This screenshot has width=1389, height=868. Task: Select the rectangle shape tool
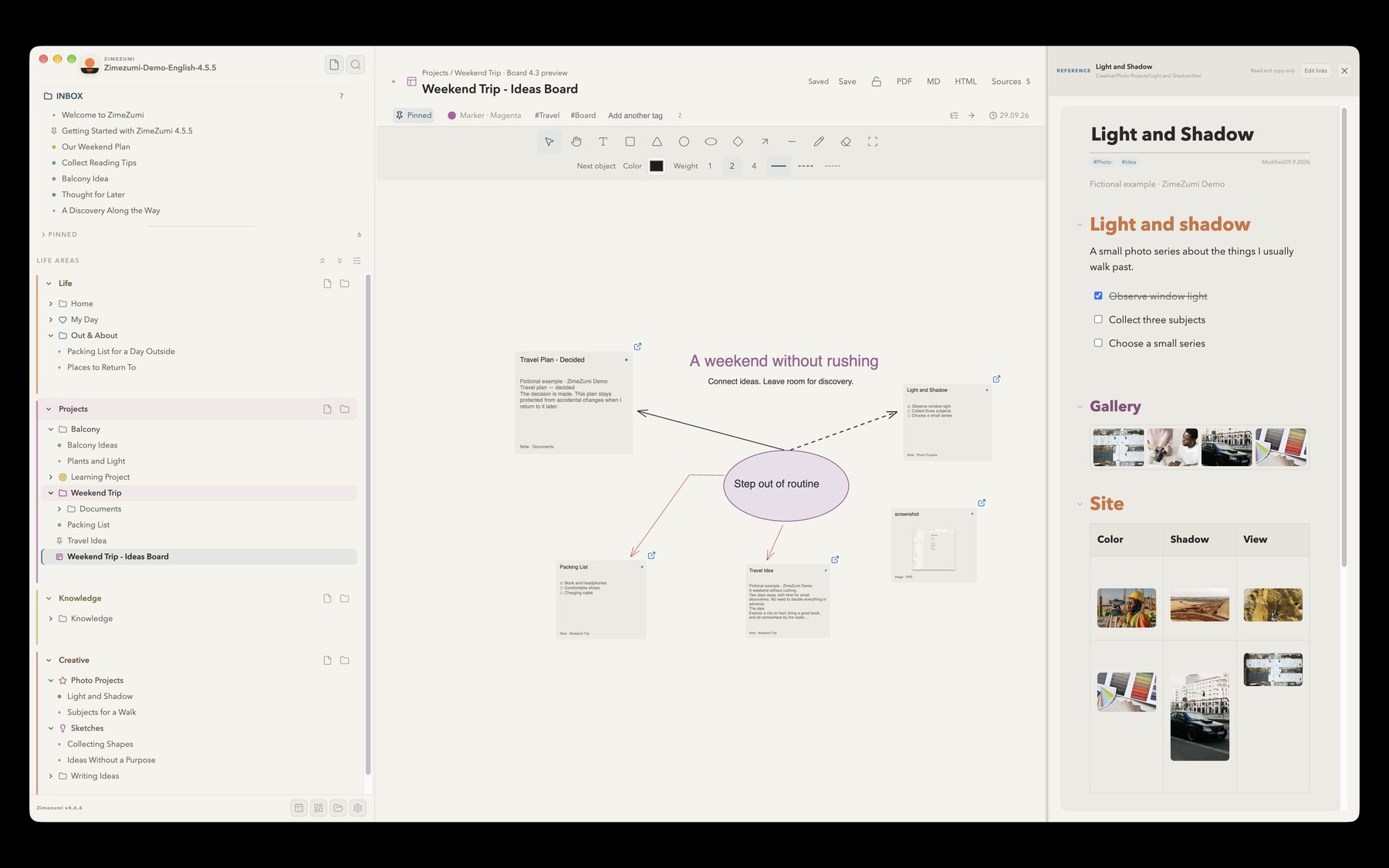[x=630, y=142]
